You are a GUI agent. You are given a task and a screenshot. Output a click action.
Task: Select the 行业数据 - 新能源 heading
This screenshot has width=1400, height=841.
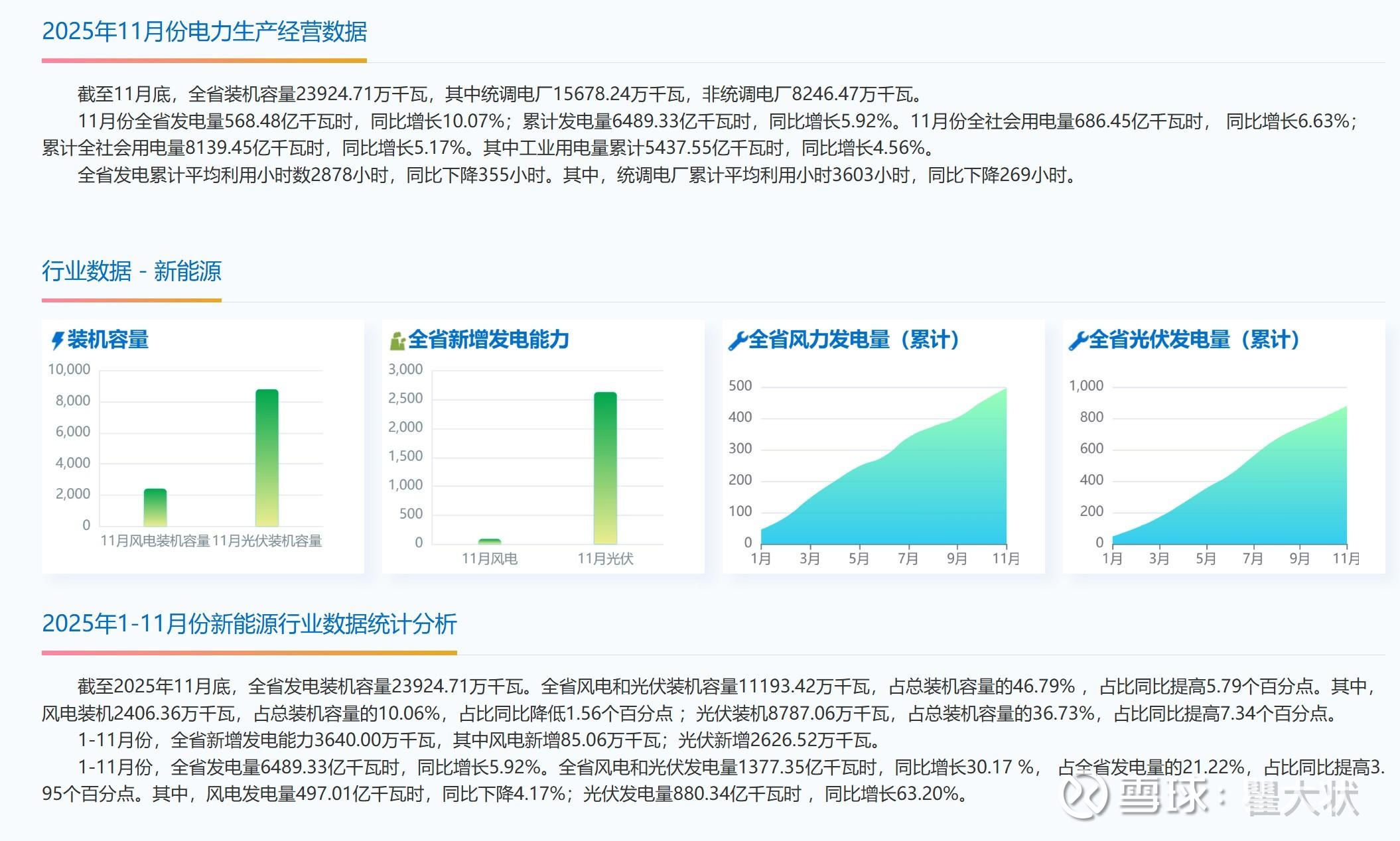[x=131, y=271]
